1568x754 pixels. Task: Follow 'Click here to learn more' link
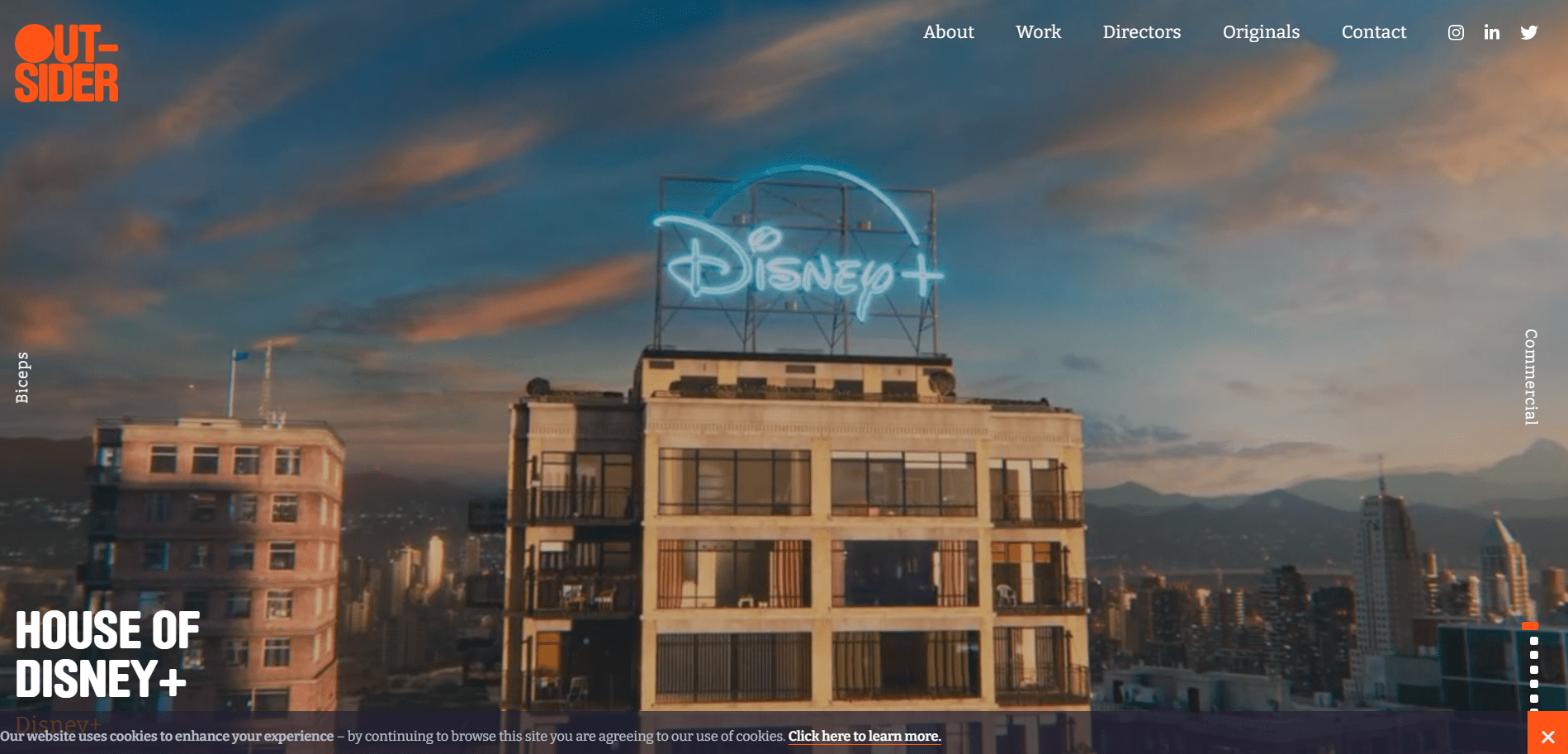point(865,736)
